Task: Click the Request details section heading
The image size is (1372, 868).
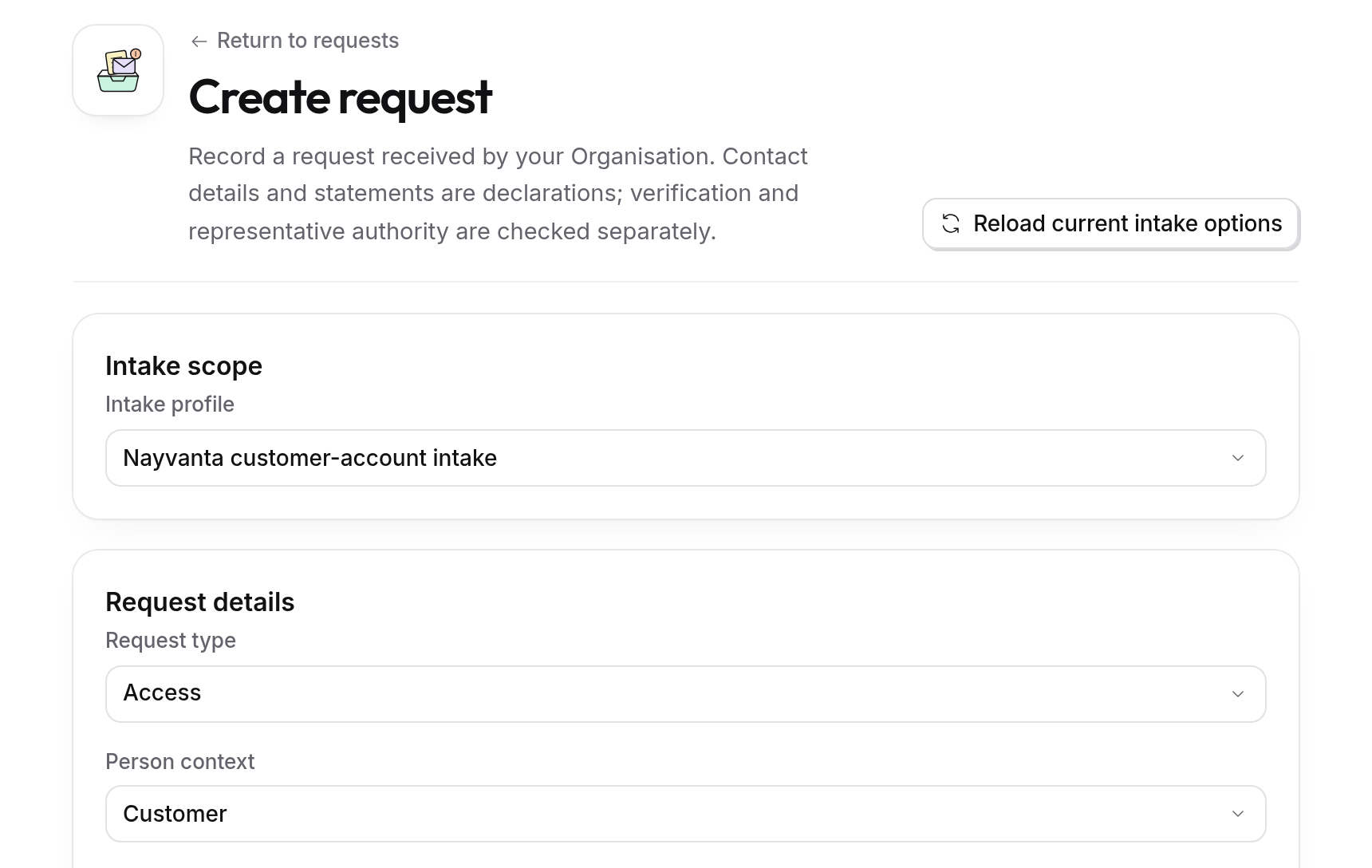Action: click(x=199, y=602)
